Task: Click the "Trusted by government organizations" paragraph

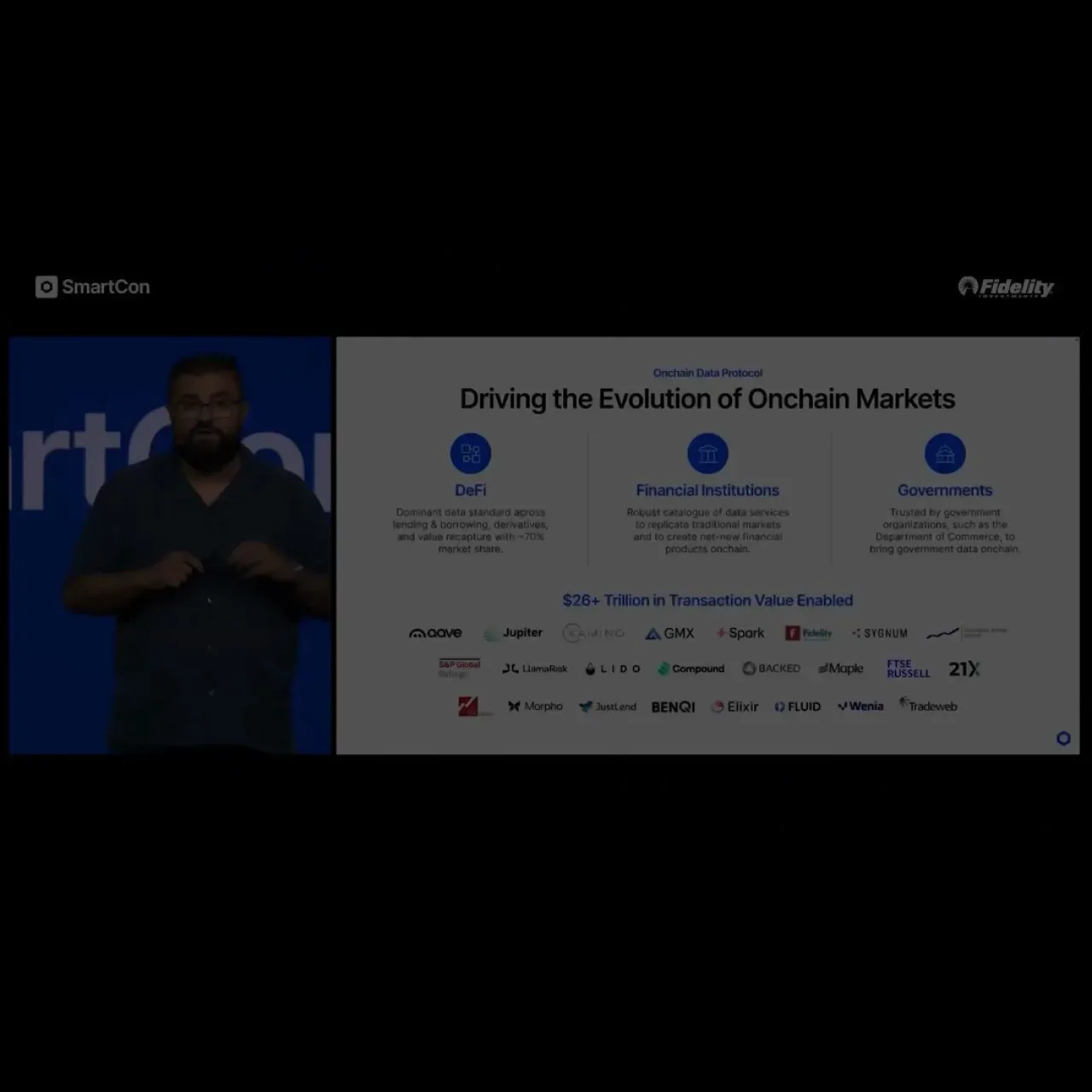Action: coord(945,531)
